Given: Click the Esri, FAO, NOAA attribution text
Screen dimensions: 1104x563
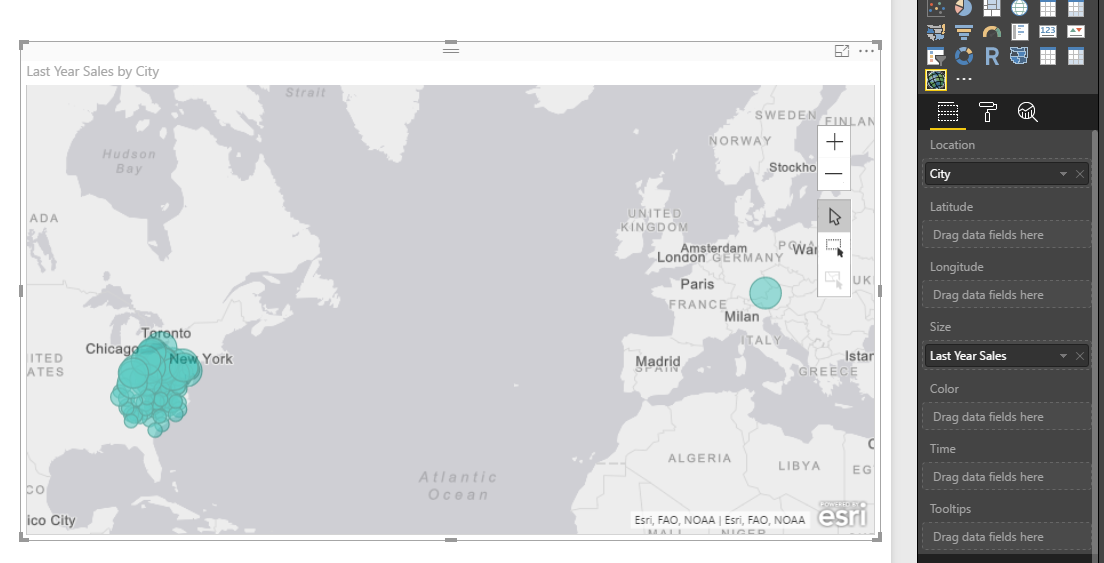Looking at the screenshot, I should coord(720,520).
